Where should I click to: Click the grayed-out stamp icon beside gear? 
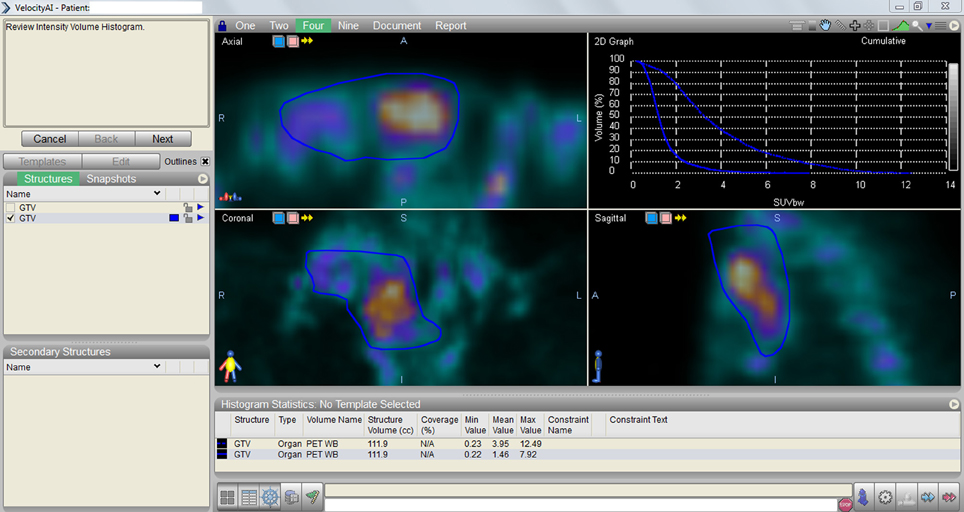906,497
